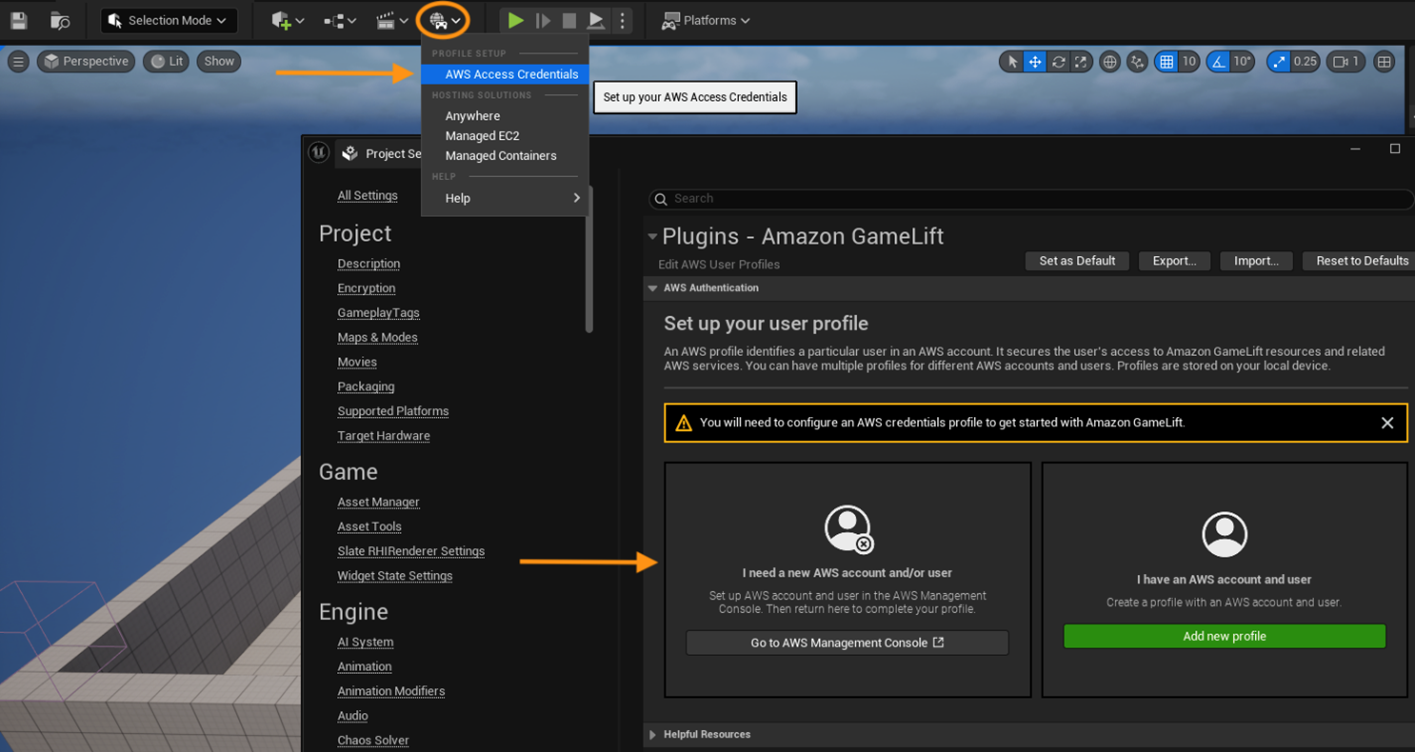Open the Cinematics clapperboard dropdown
The width and height of the screenshot is (1415, 752).
[x=392, y=20]
